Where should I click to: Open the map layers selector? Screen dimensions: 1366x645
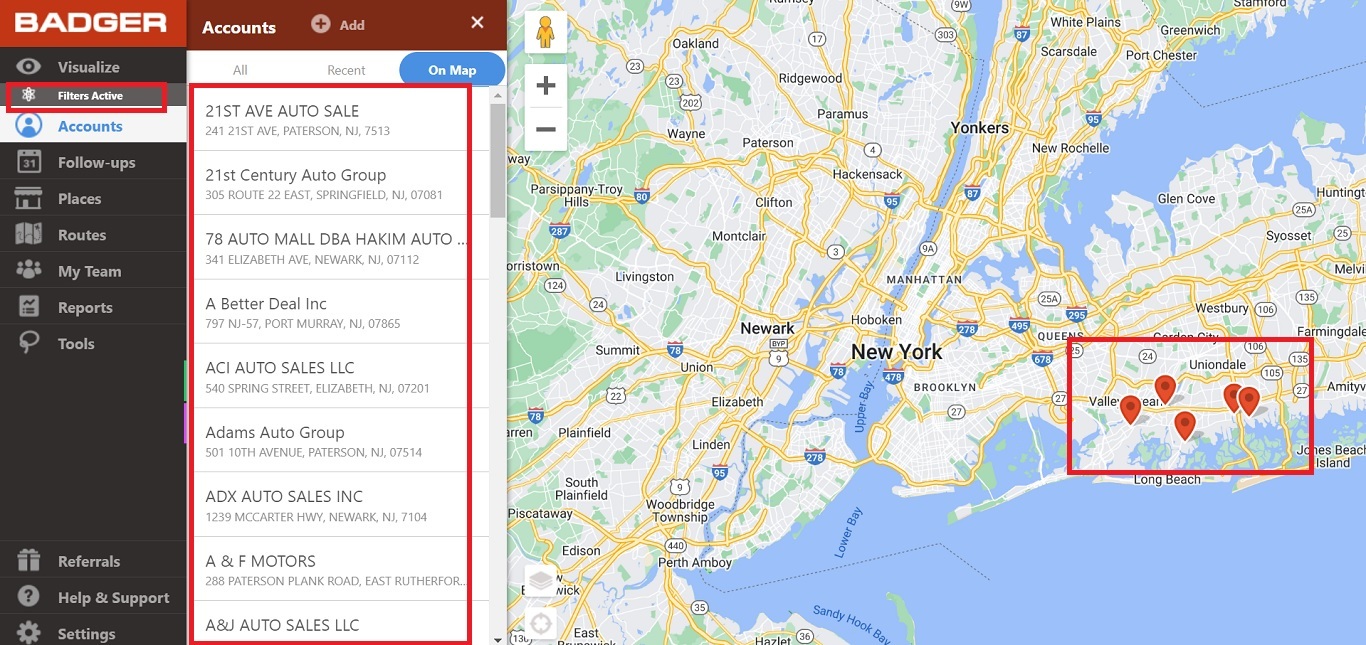tap(540, 578)
